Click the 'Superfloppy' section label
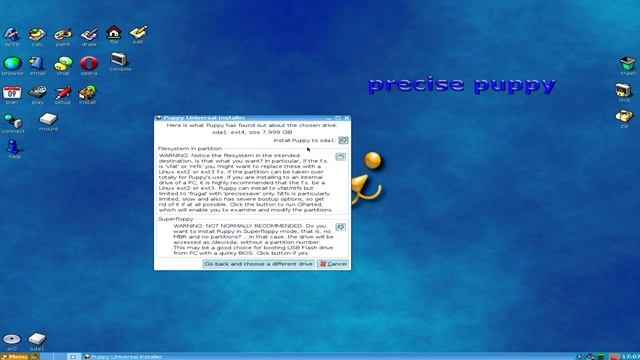 [x=176, y=219]
